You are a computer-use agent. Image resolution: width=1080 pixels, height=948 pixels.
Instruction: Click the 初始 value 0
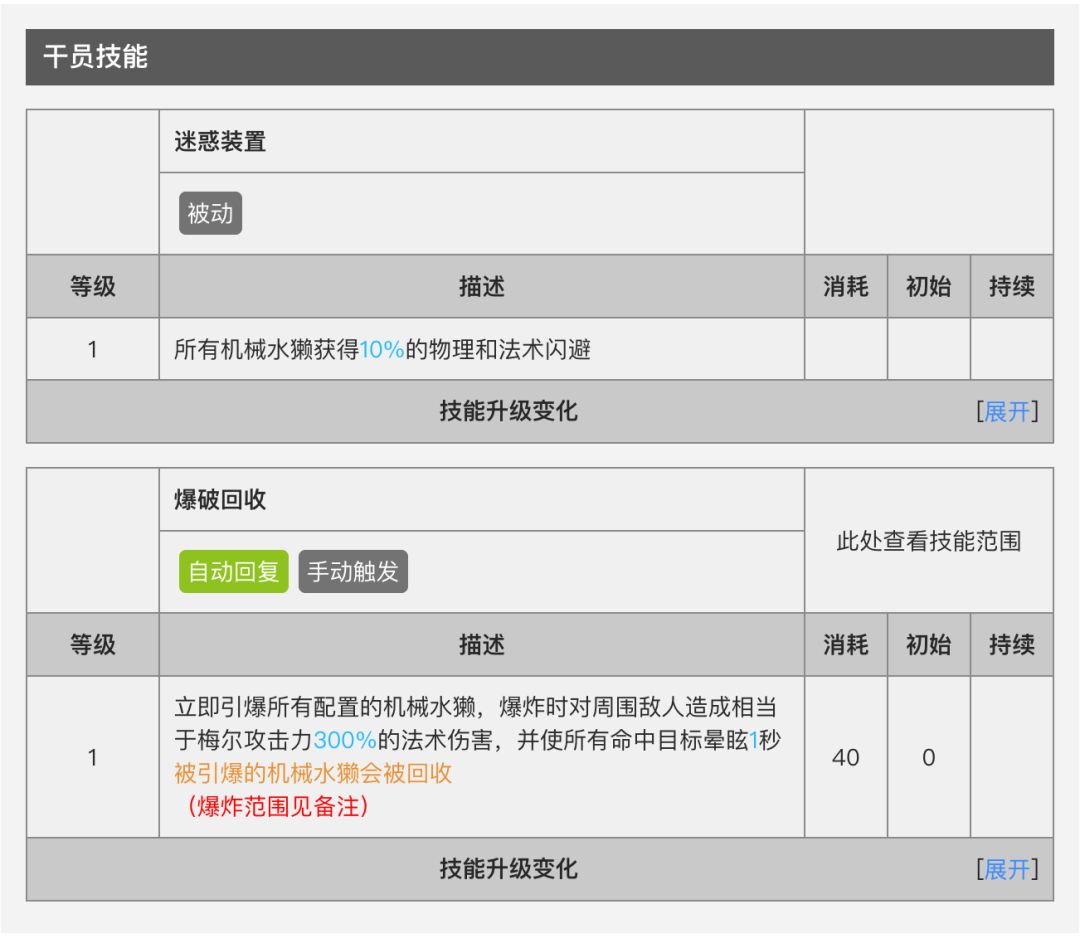[928, 757]
